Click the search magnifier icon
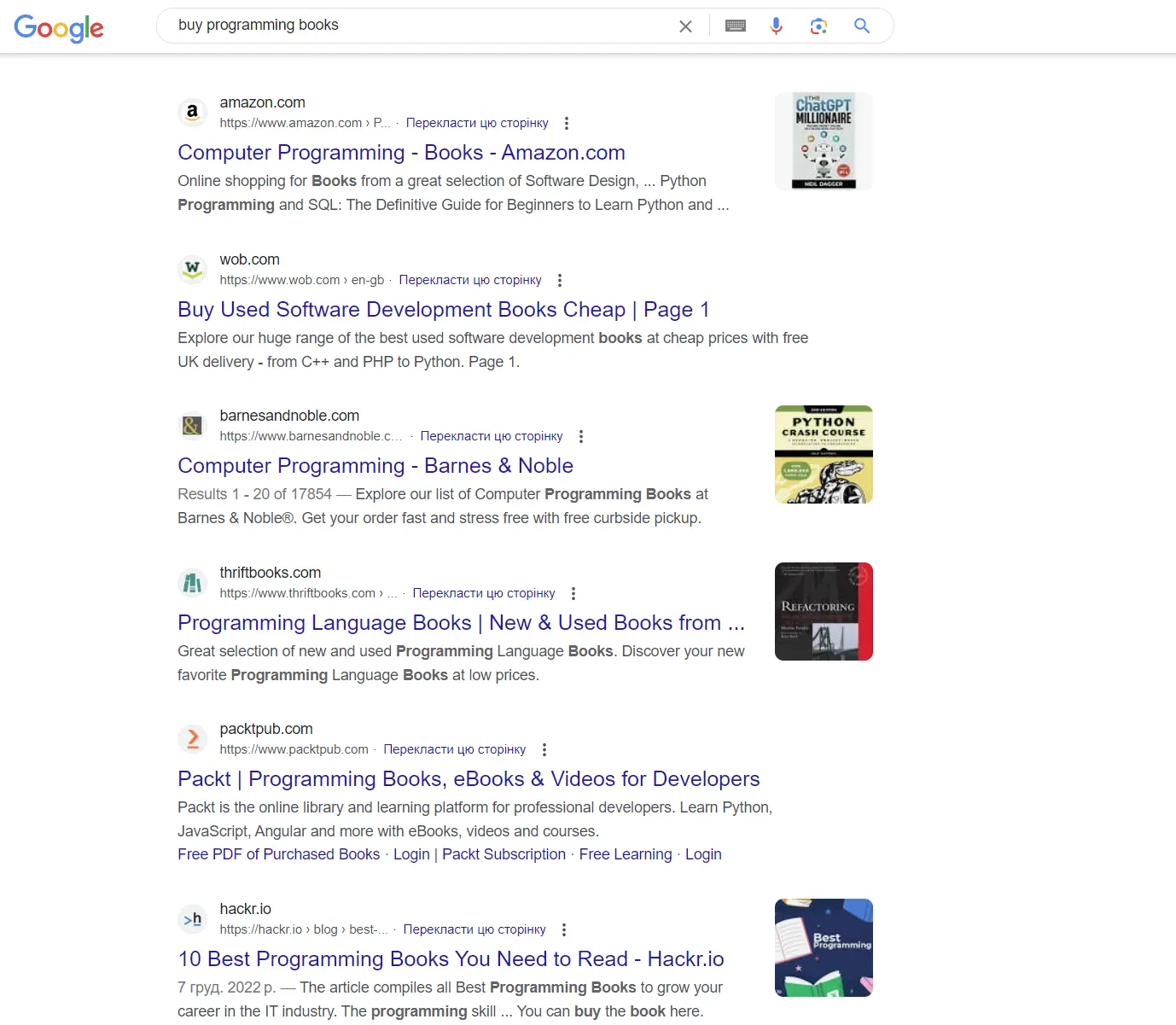Image resolution: width=1176 pixels, height=1025 pixels. click(x=861, y=26)
